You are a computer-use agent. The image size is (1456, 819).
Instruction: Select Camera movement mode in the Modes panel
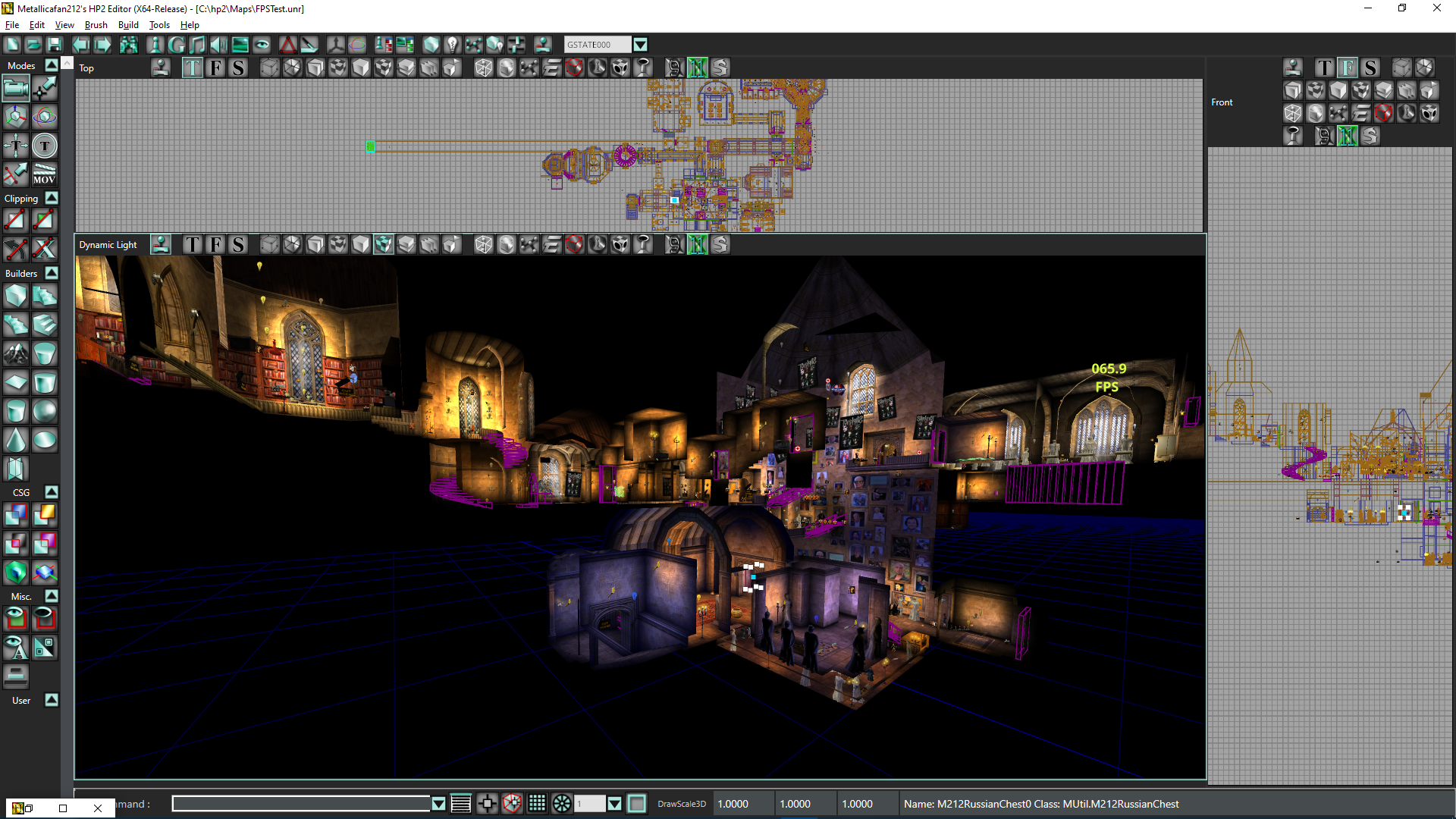click(15, 88)
